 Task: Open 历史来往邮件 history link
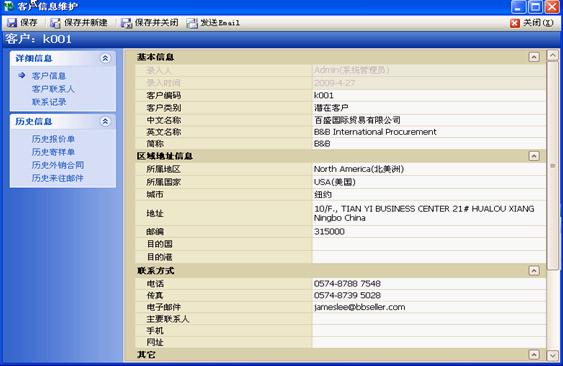pos(57,178)
